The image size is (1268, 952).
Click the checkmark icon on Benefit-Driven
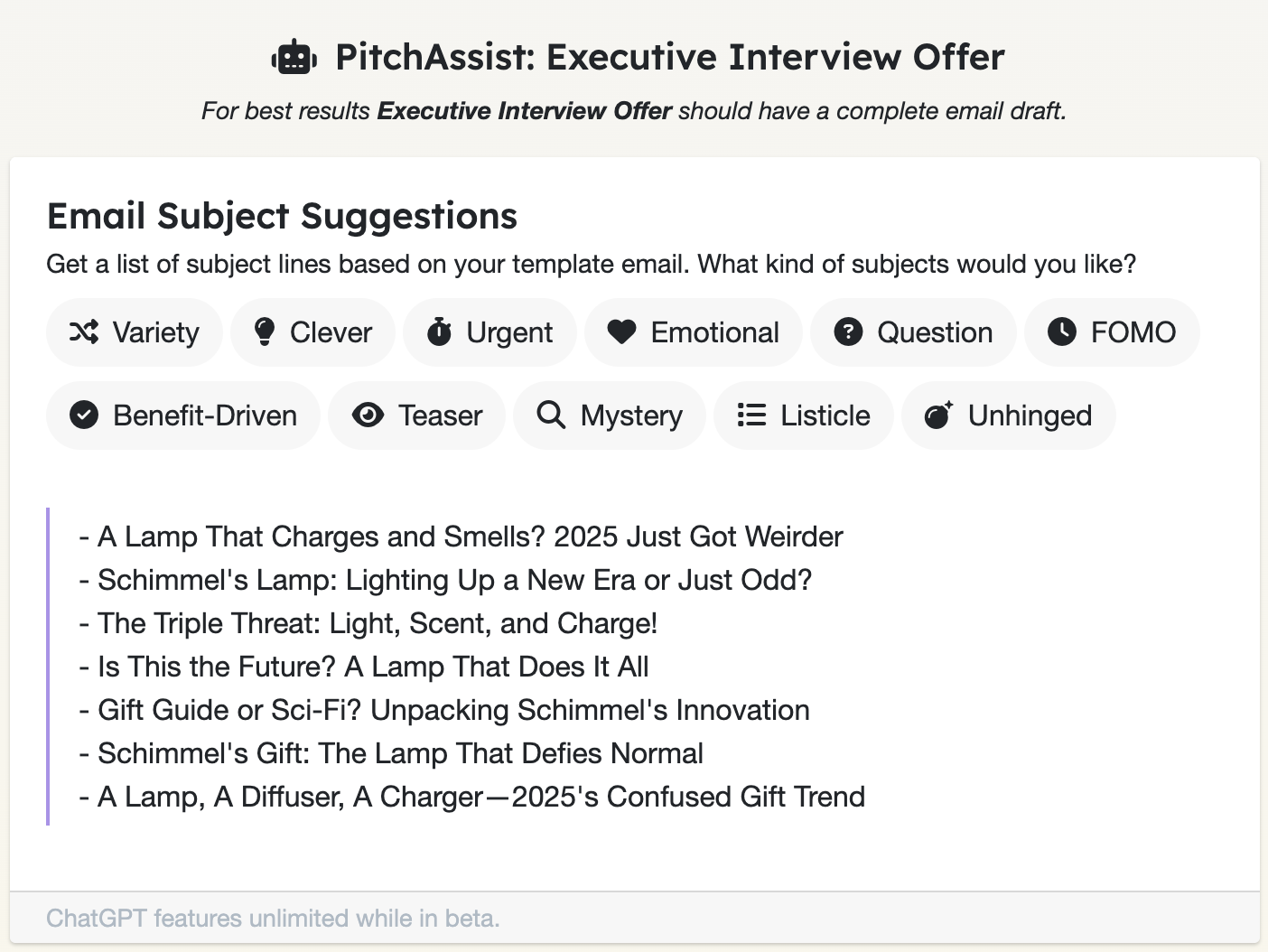[x=84, y=415]
